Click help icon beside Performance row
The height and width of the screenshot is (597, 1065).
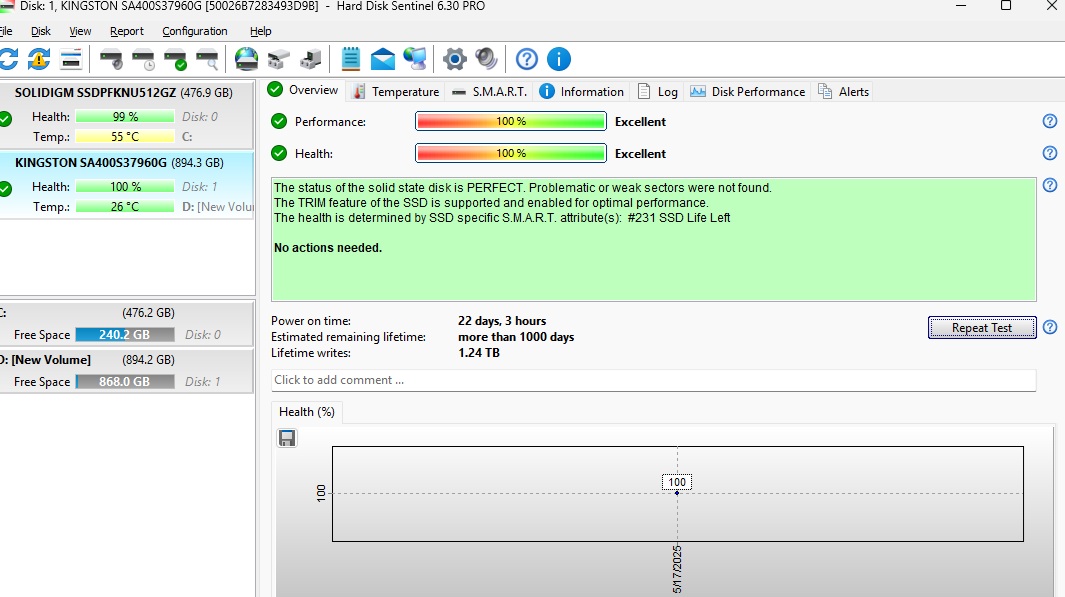(1050, 121)
